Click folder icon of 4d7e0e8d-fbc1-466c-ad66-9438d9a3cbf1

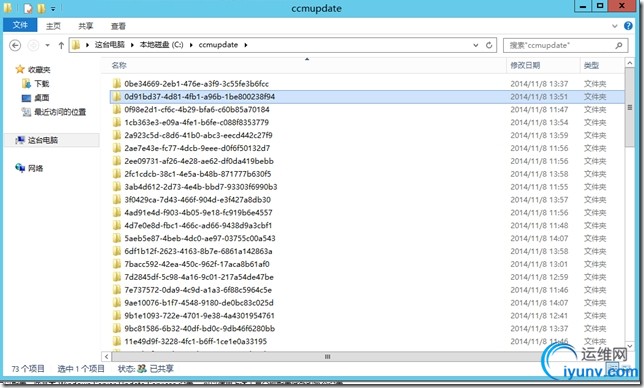pos(117,225)
